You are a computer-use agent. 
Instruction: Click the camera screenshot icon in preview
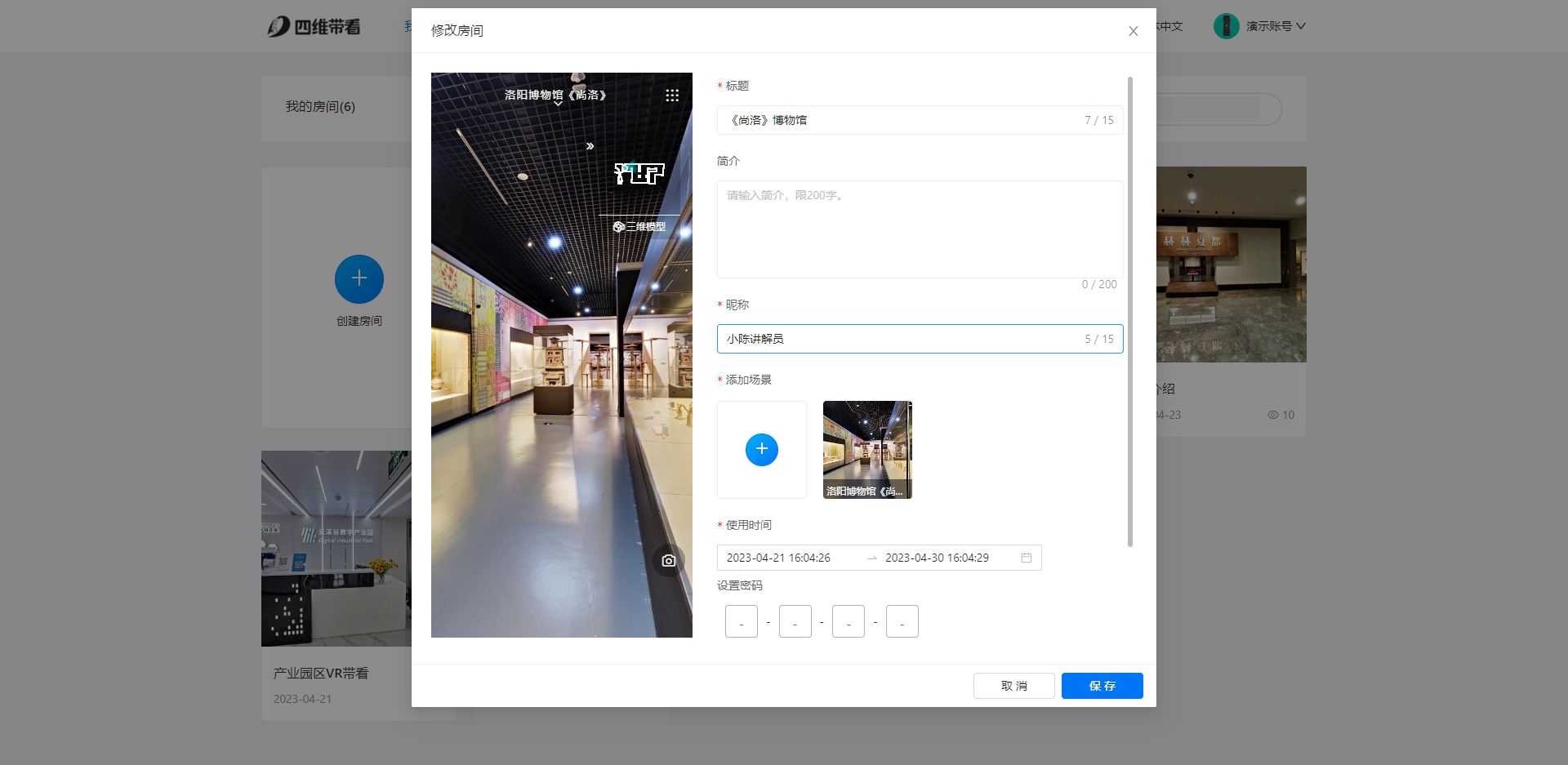pyautogui.click(x=668, y=561)
